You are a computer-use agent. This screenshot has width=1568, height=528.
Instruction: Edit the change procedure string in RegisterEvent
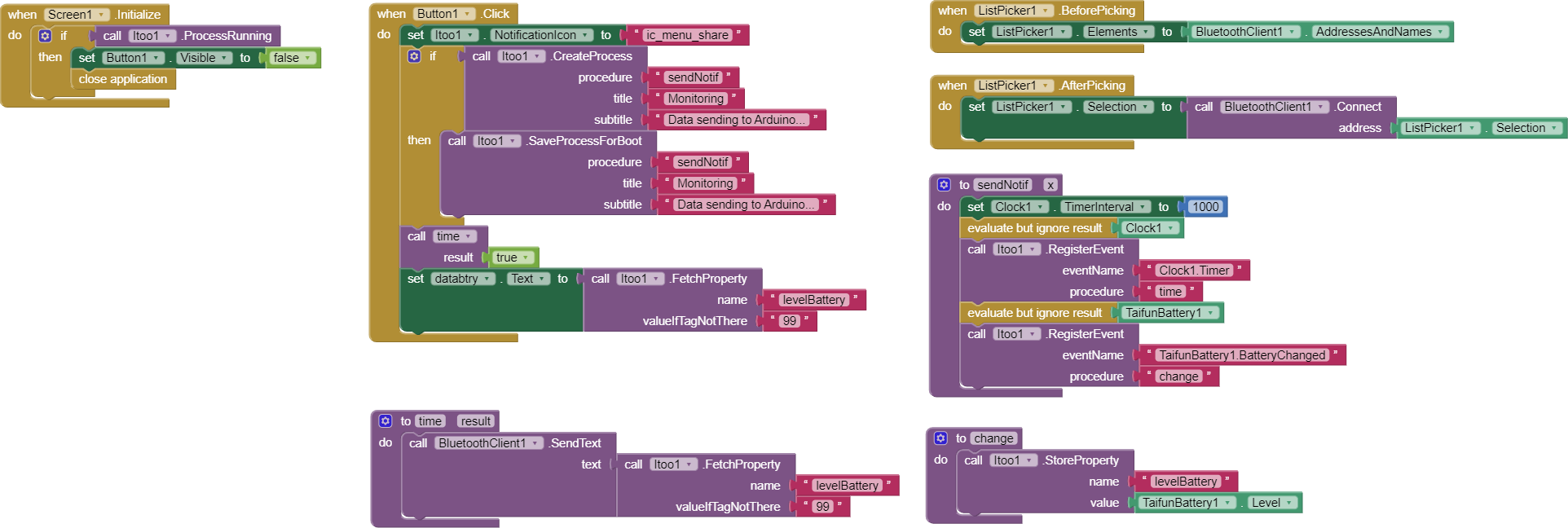[x=1178, y=376]
